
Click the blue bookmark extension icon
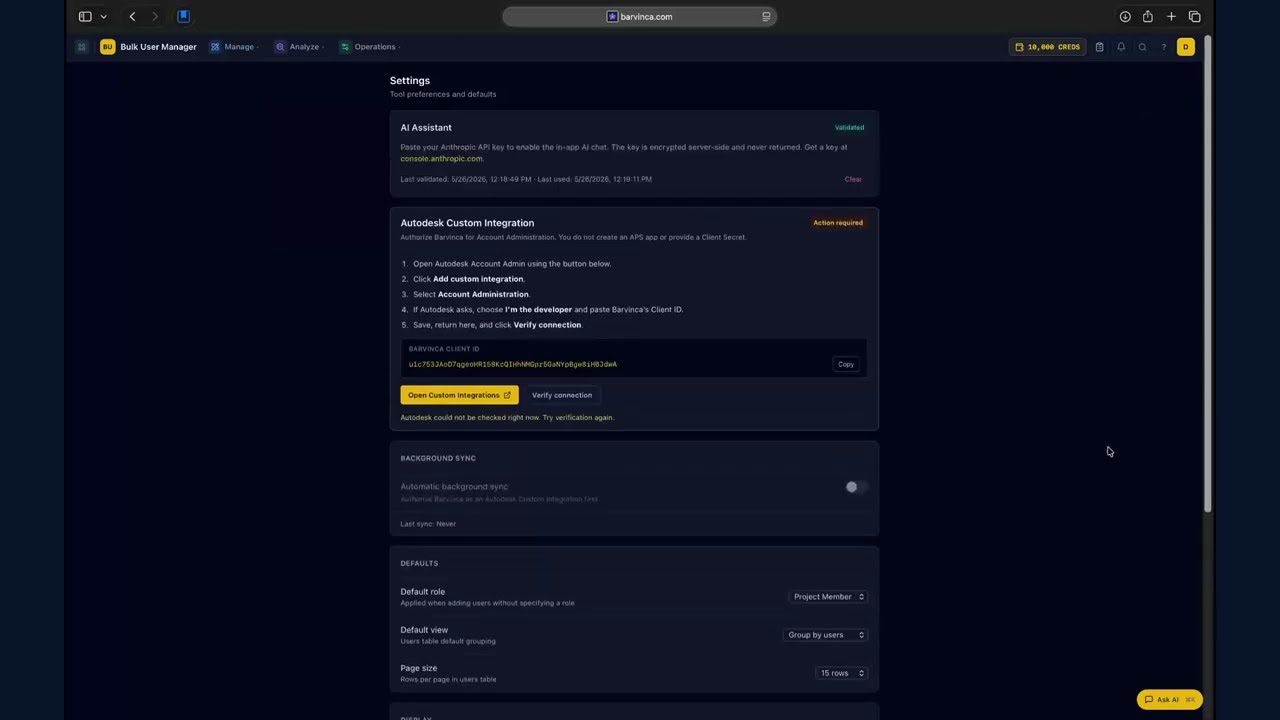tap(183, 16)
